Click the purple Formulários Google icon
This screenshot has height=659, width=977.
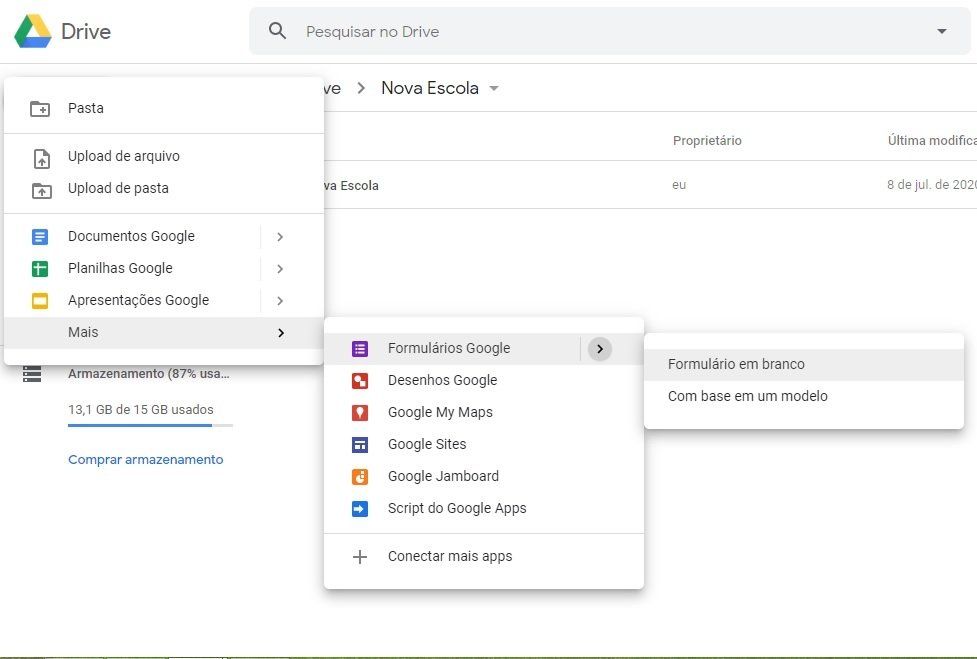pyautogui.click(x=360, y=349)
